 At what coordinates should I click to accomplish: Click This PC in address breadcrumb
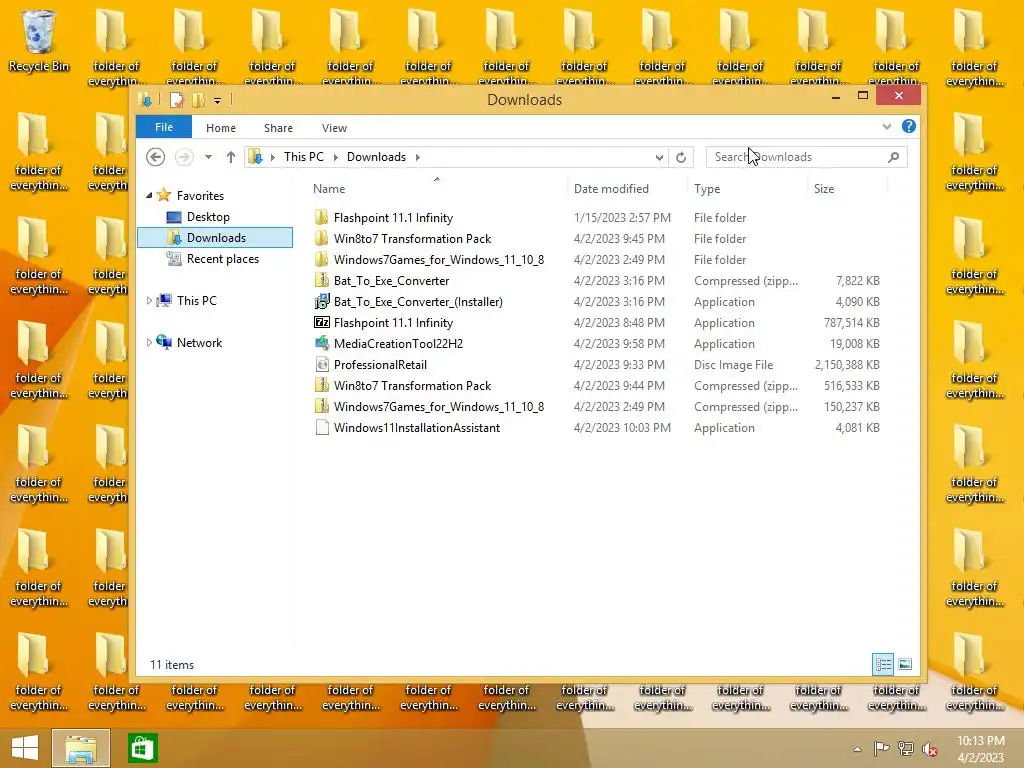[x=304, y=157]
